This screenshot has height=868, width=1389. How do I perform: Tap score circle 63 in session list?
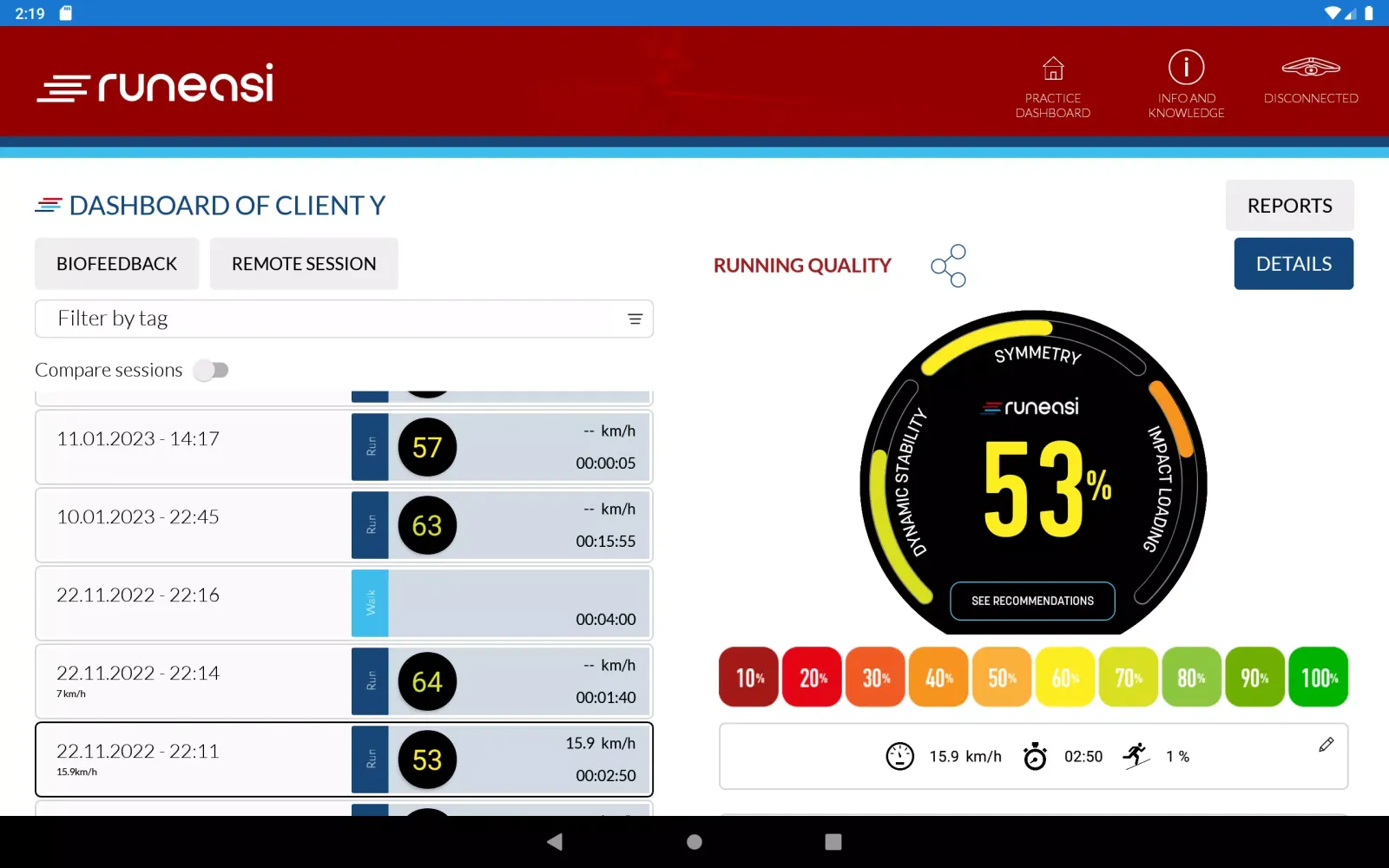[427, 525]
